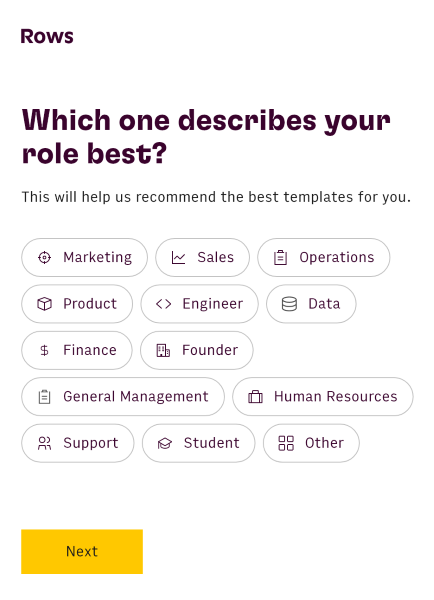Click the database icon beside Data
The image size is (434, 600).
point(289,304)
